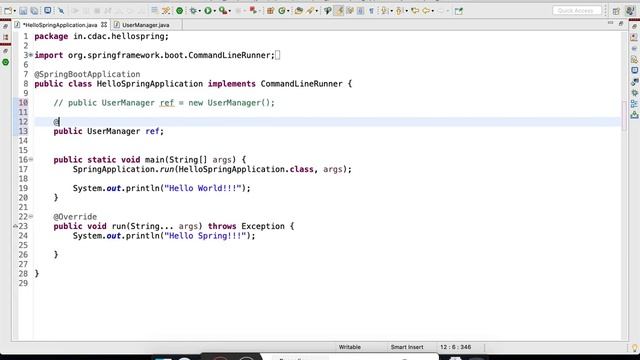Viewport: 640px width, 360px height.
Task: Switch to the UserManager.java tab
Action: pos(146,25)
